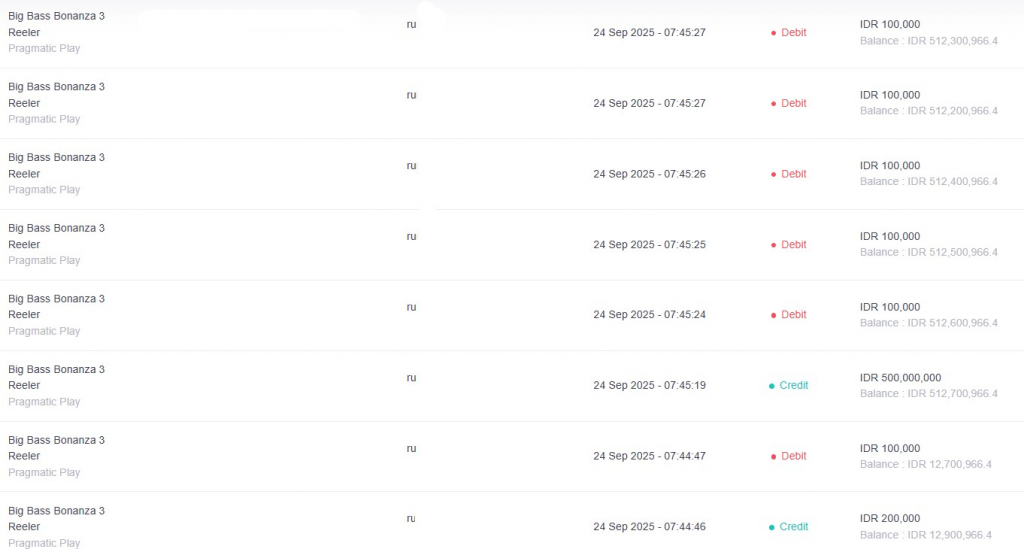Click balance IDR 12,900,966.4 text

click(925, 535)
